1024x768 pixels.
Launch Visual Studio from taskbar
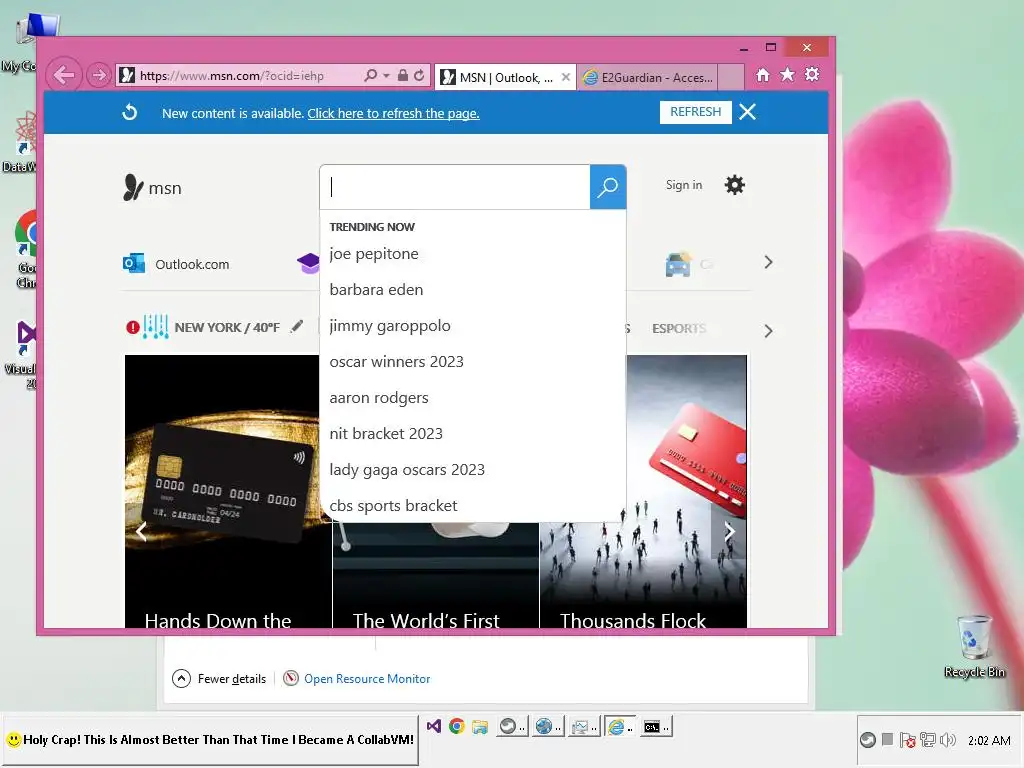click(x=434, y=726)
